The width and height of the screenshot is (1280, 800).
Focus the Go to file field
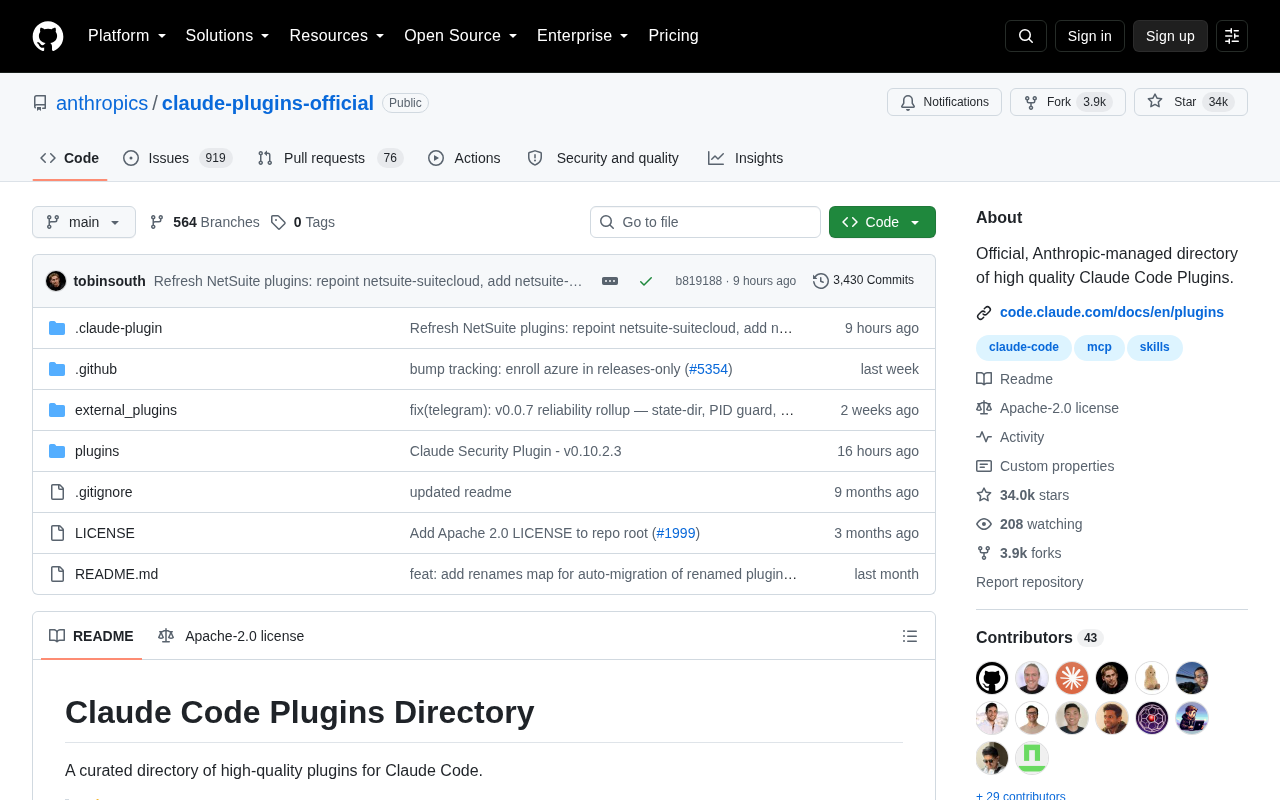(x=705, y=222)
